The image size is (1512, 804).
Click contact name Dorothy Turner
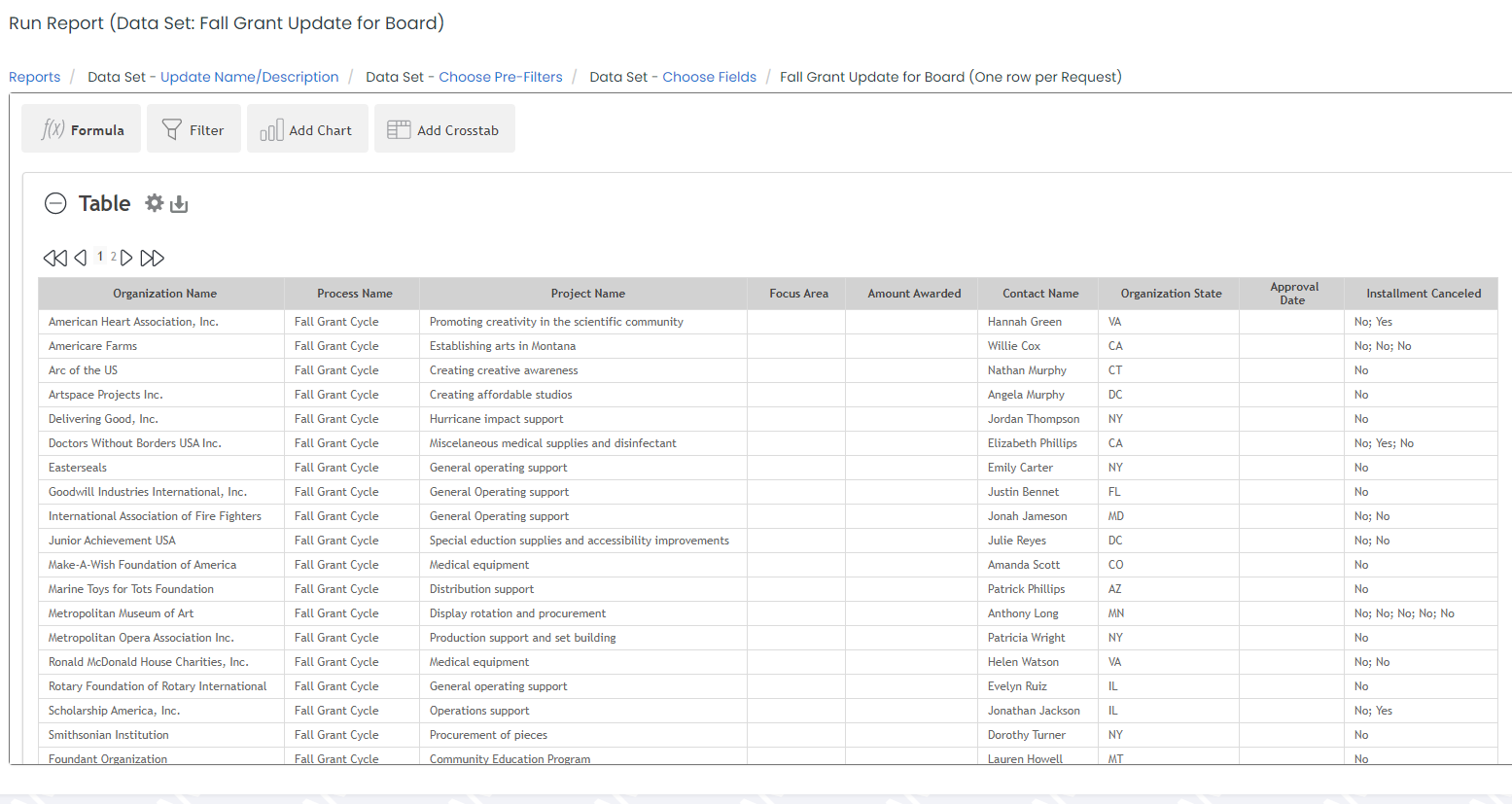coord(1027,735)
